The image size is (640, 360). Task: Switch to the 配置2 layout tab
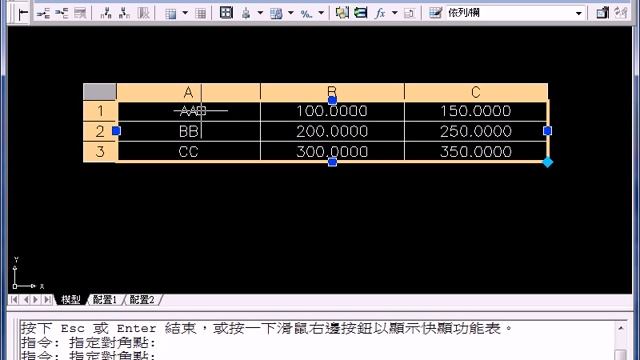(142, 300)
